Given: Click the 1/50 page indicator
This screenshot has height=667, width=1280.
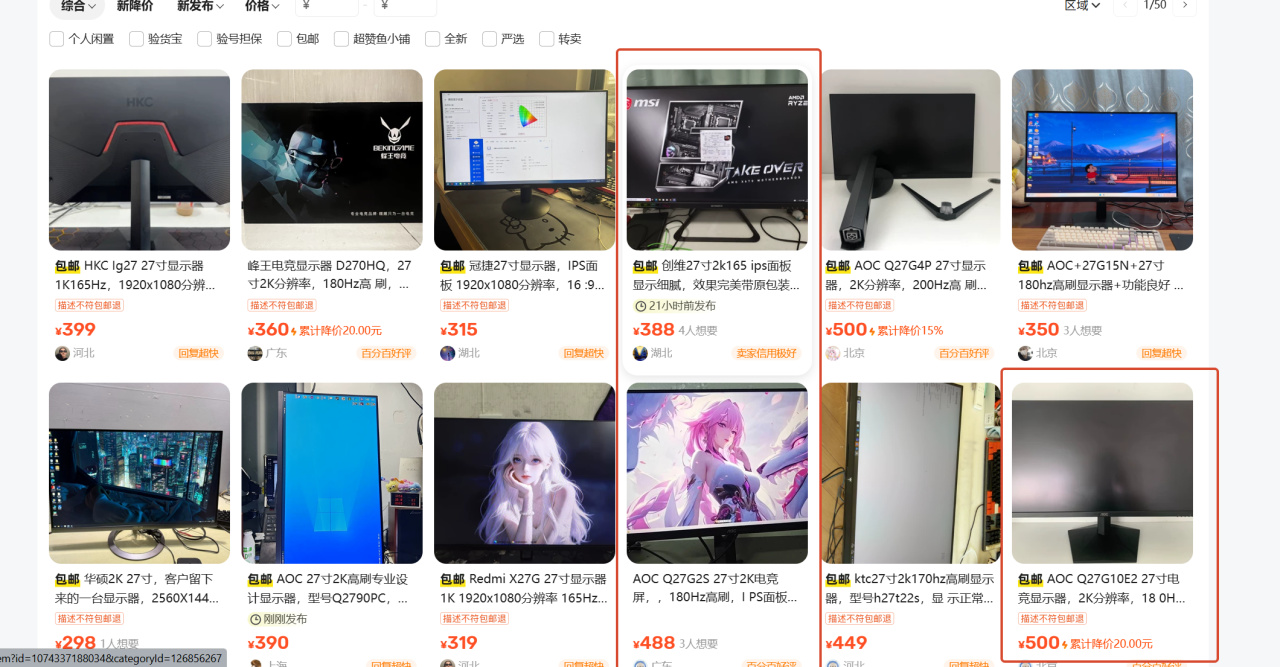Looking at the screenshot, I should (x=1155, y=6).
